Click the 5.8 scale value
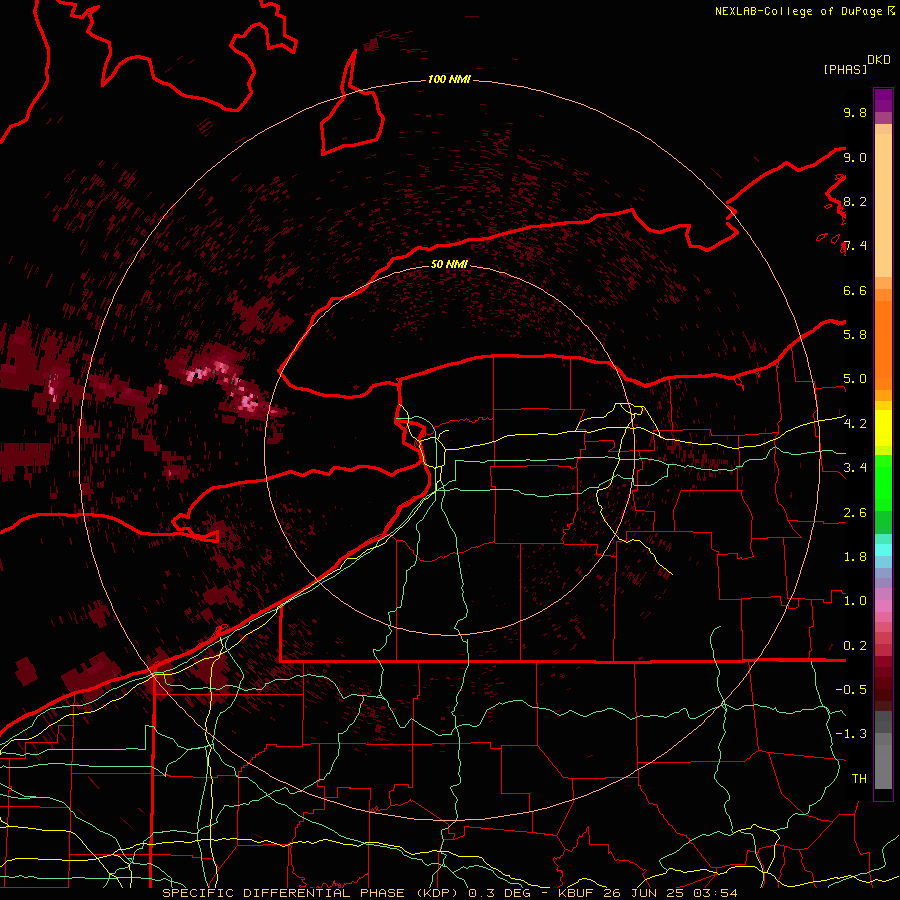The image size is (900, 900). coord(855,335)
